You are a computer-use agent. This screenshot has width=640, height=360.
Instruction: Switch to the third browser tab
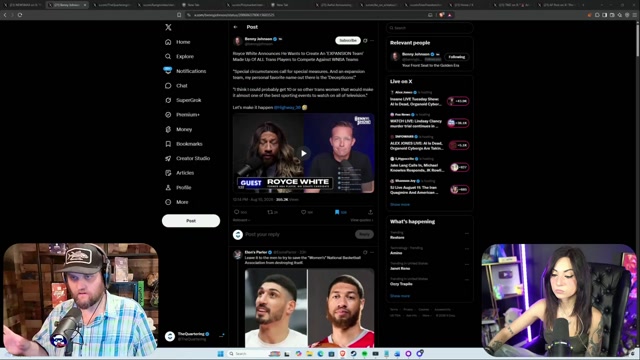112,5
